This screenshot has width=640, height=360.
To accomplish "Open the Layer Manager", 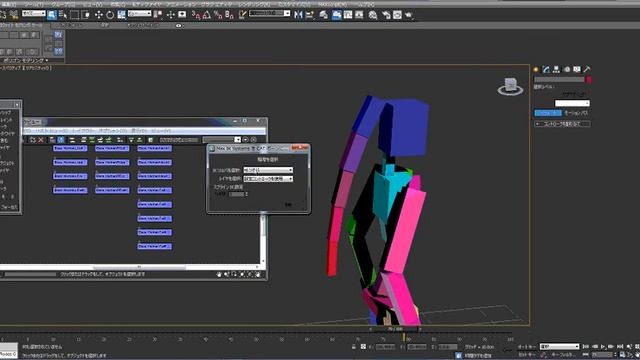I will click(x=323, y=15).
